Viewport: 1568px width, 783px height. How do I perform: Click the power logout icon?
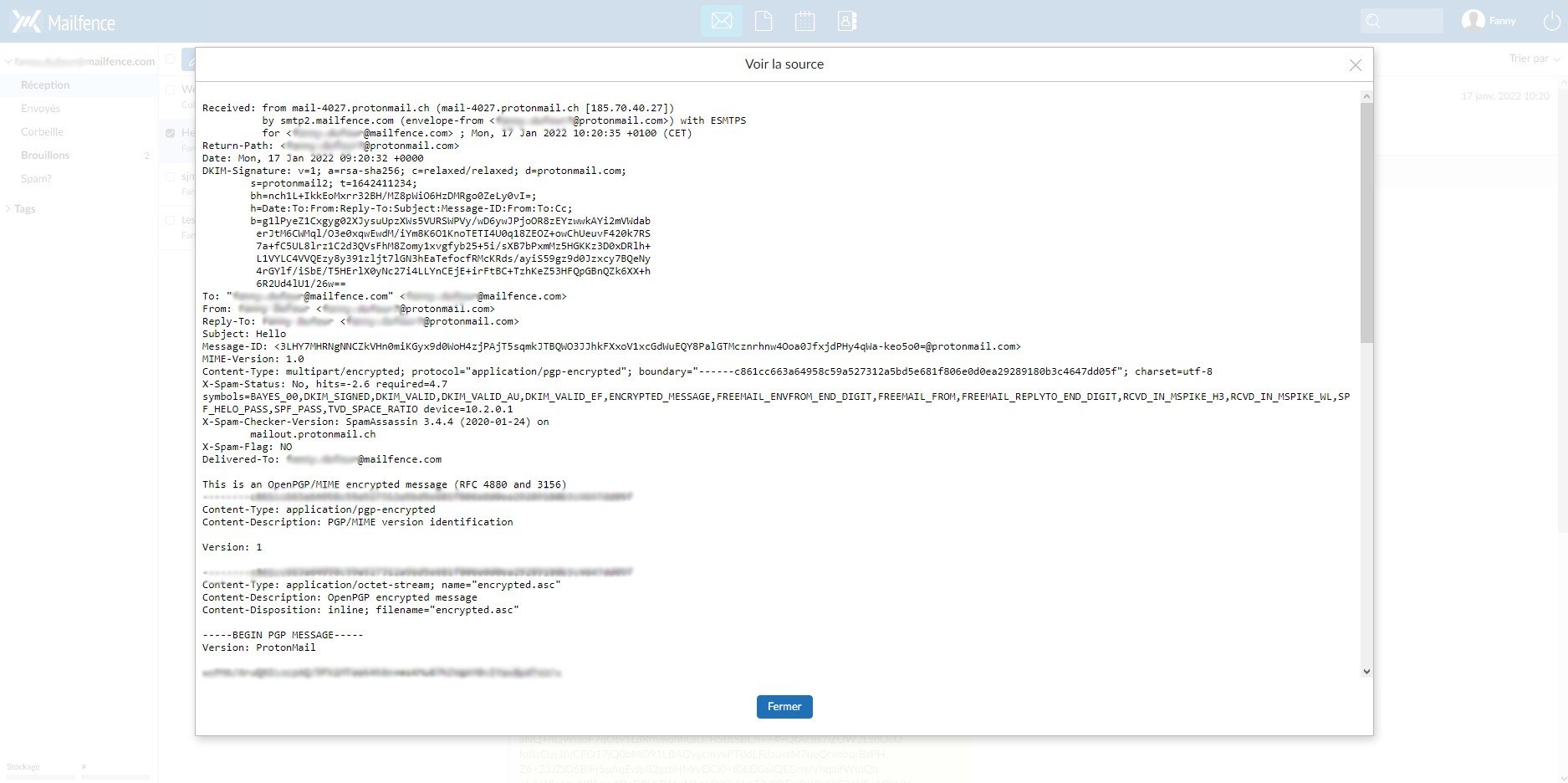1551,22
